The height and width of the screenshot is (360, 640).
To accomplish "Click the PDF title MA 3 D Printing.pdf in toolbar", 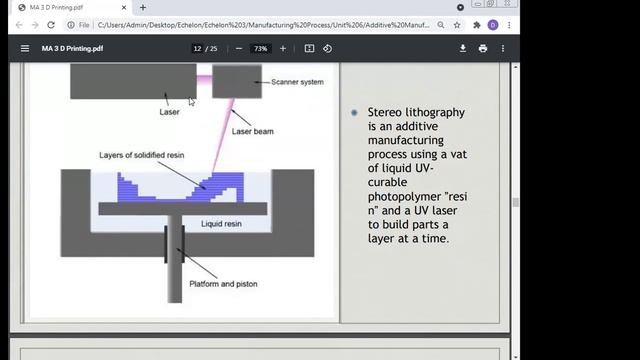I will pos(72,49).
